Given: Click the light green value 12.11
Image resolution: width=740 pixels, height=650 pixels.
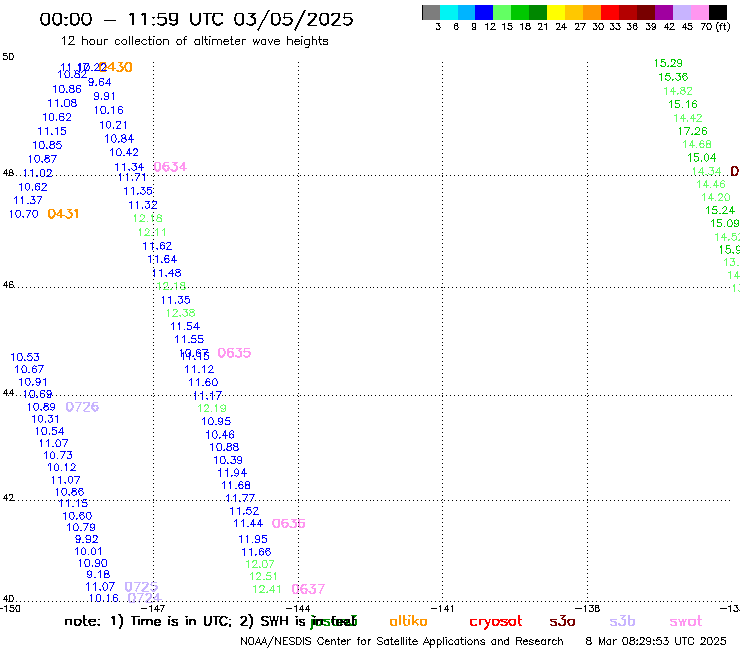Looking at the screenshot, I should tap(152, 232).
